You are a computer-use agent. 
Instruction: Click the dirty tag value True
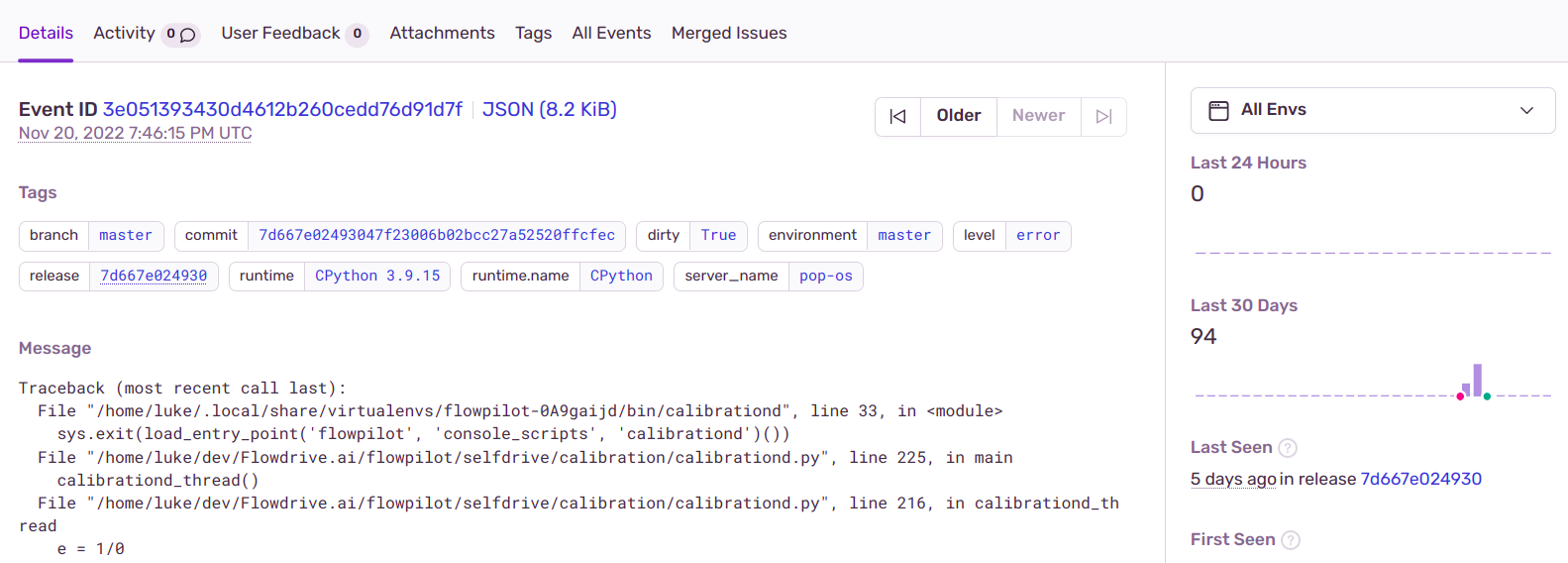pyautogui.click(x=718, y=235)
